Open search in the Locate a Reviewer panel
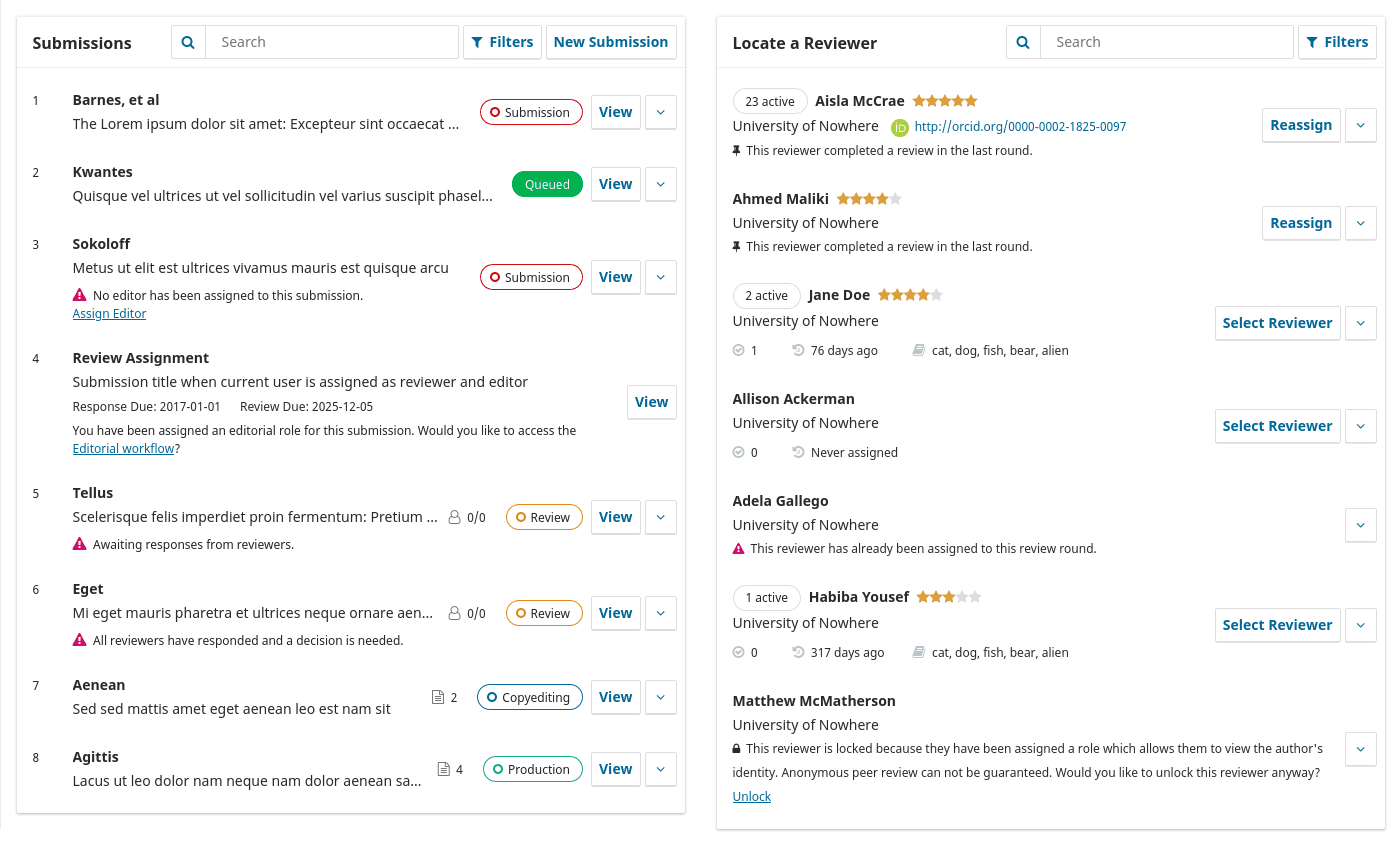The height and width of the screenshot is (844, 1400). (1023, 41)
